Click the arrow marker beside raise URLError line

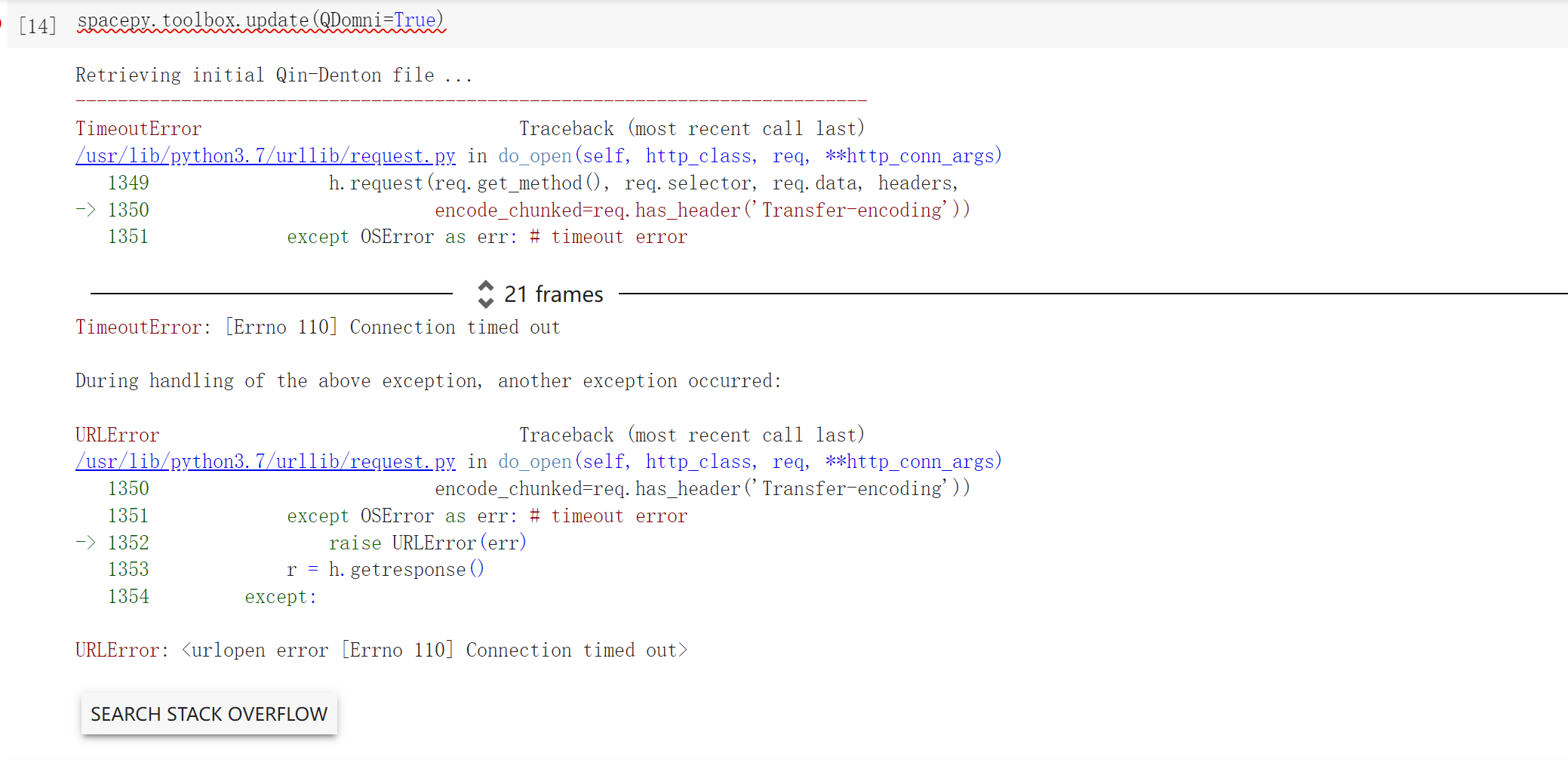85,542
